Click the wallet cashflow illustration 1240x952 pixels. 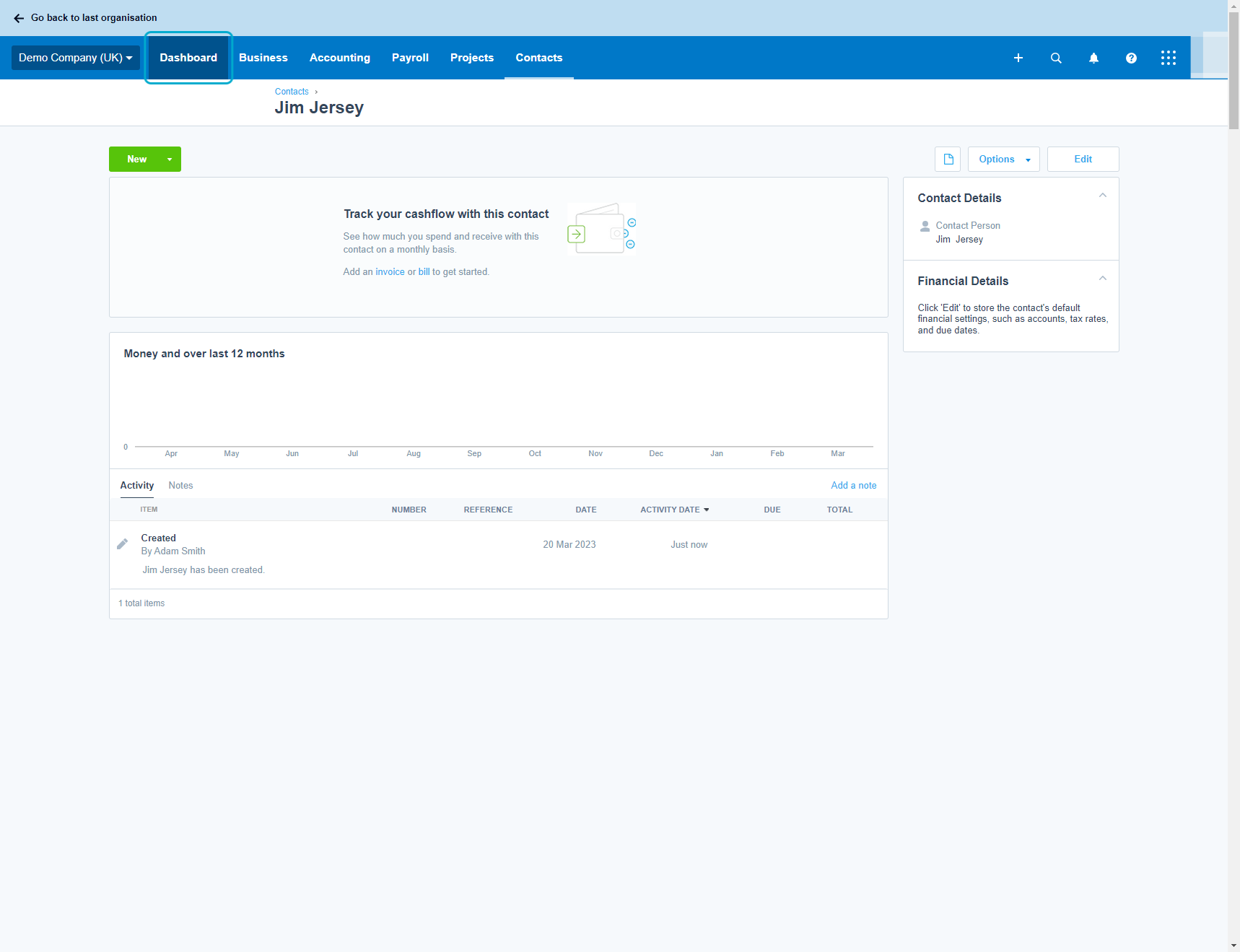pos(601,228)
